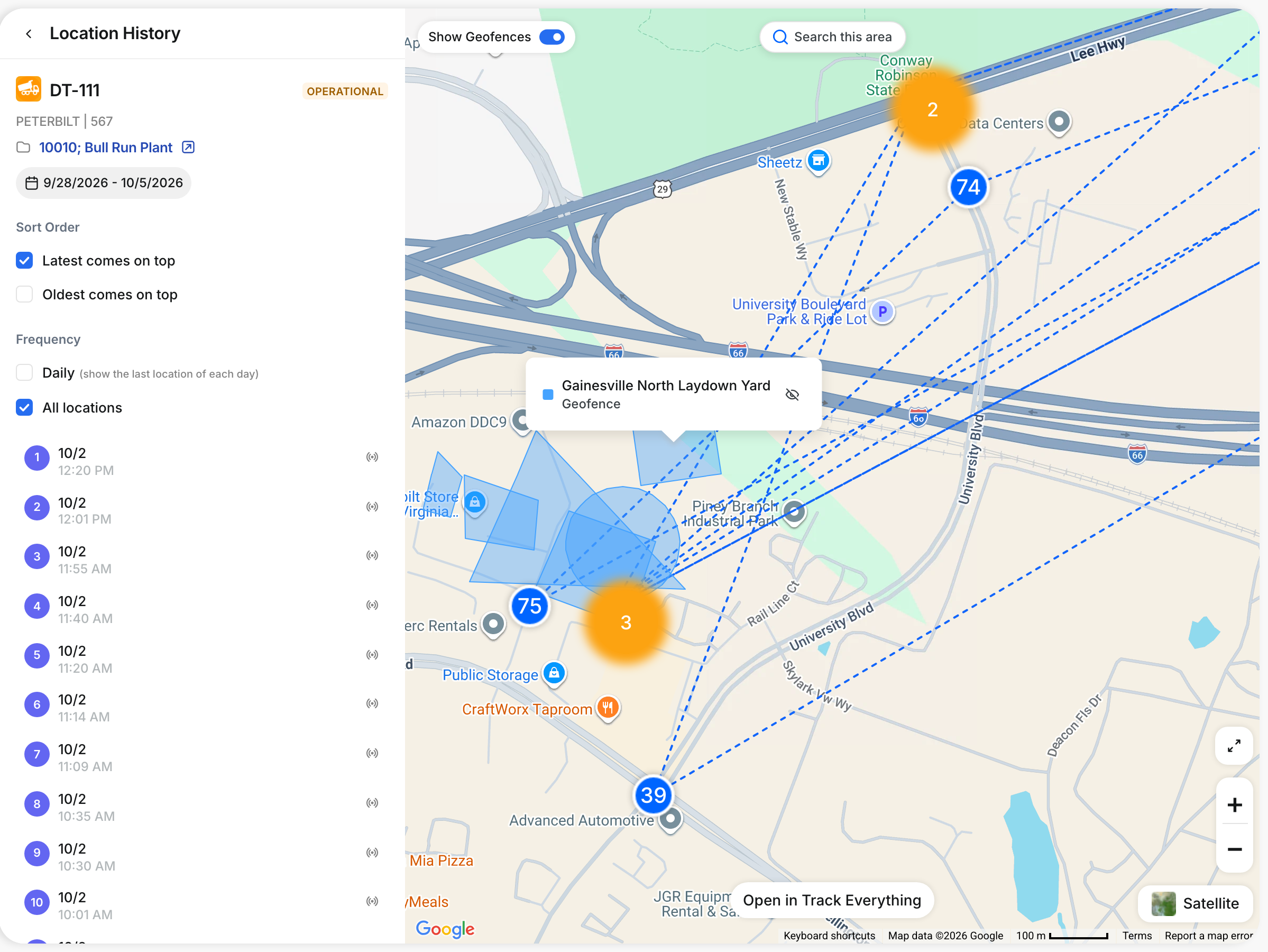Select location entry 8 at 10:35 AM

pyautogui.click(x=202, y=807)
